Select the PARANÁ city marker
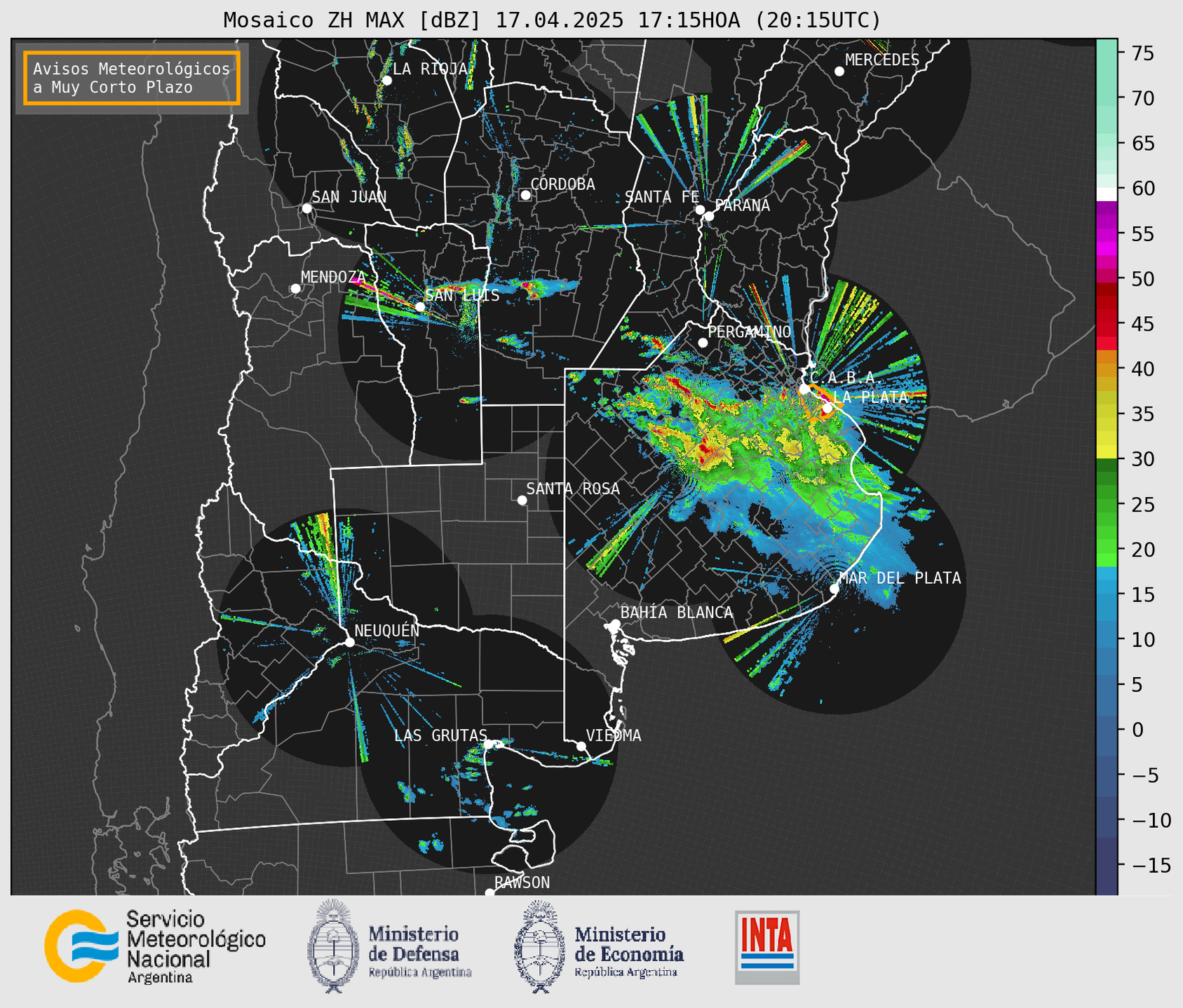The image size is (1183, 1008). 709,216
